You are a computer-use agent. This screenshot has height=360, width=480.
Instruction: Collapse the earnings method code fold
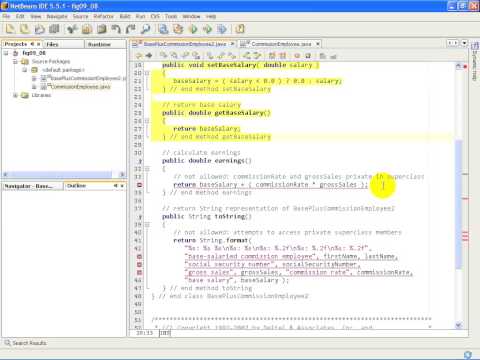[x=147, y=169]
